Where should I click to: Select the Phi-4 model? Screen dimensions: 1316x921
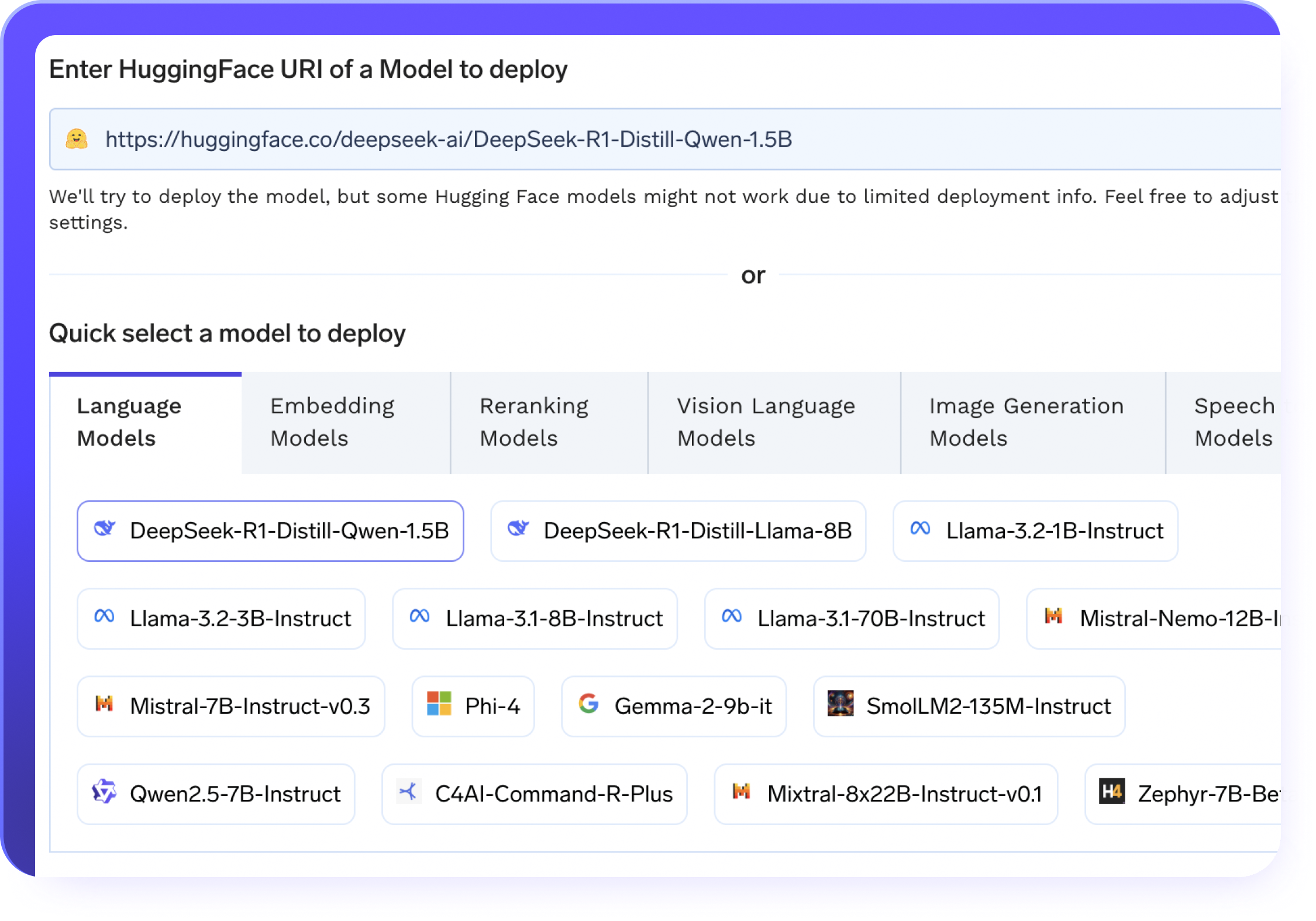tap(473, 706)
